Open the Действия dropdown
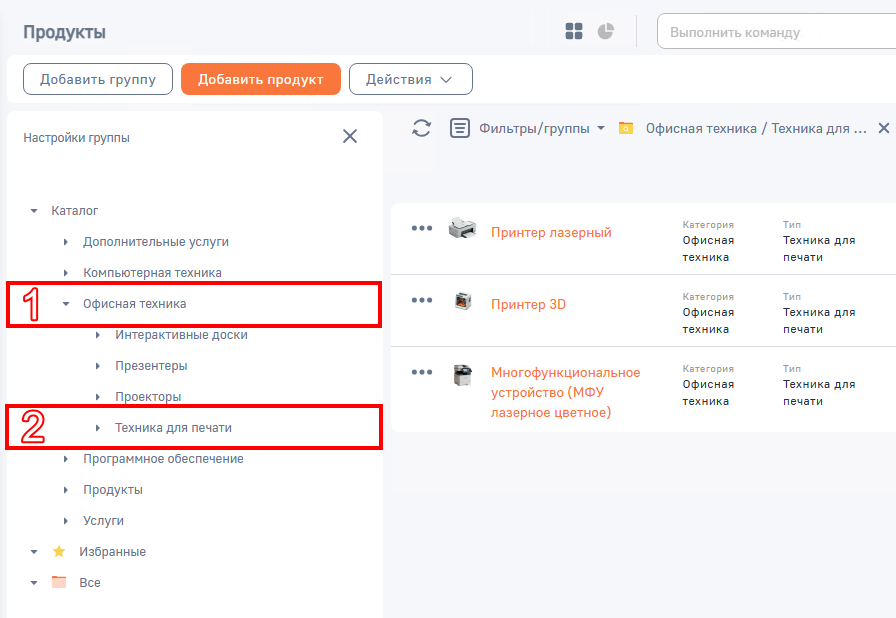 click(411, 79)
